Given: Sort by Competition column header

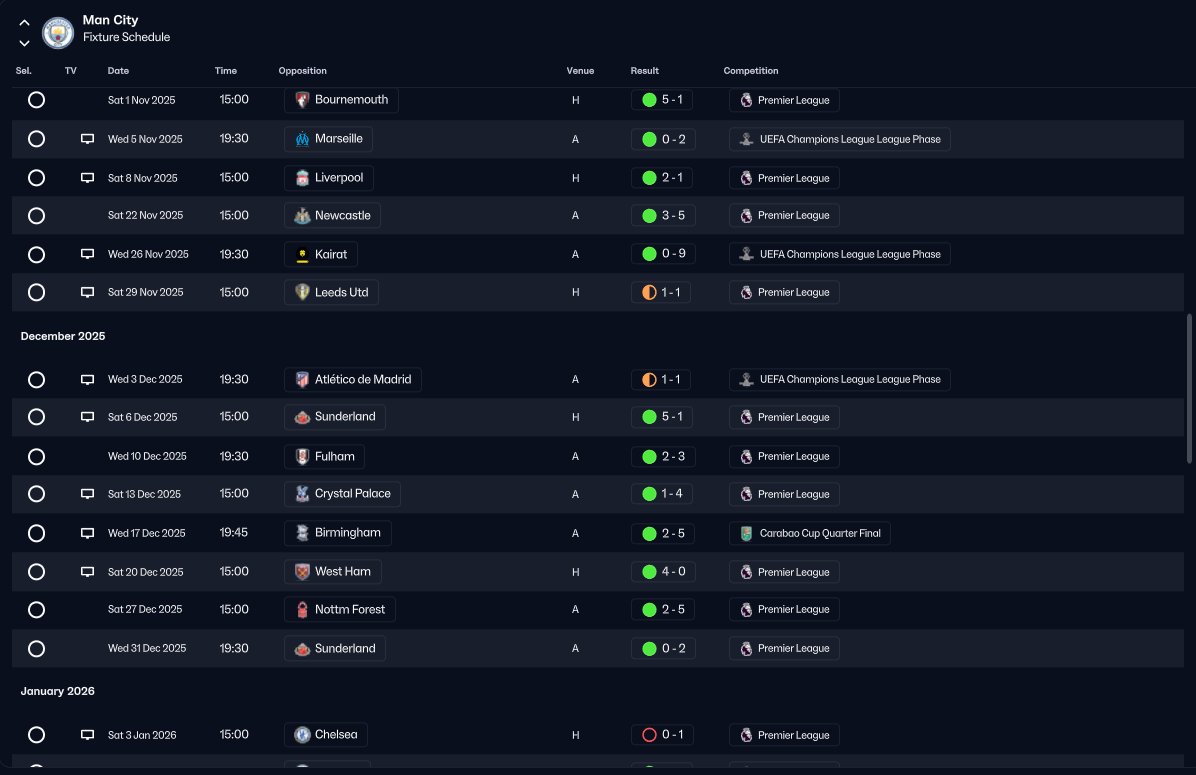Looking at the screenshot, I should coord(751,71).
